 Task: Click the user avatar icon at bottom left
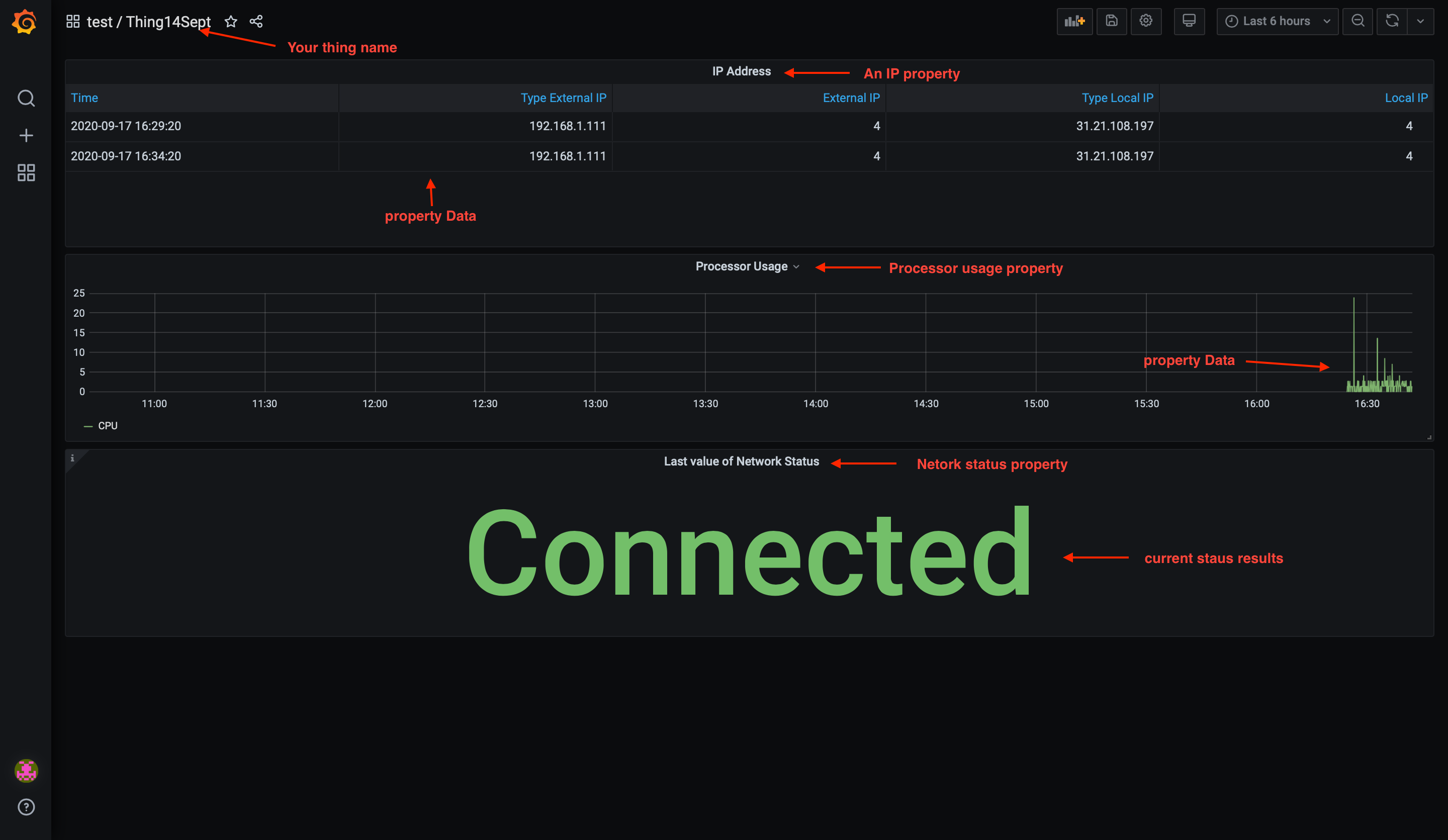(x=27, y=771)
